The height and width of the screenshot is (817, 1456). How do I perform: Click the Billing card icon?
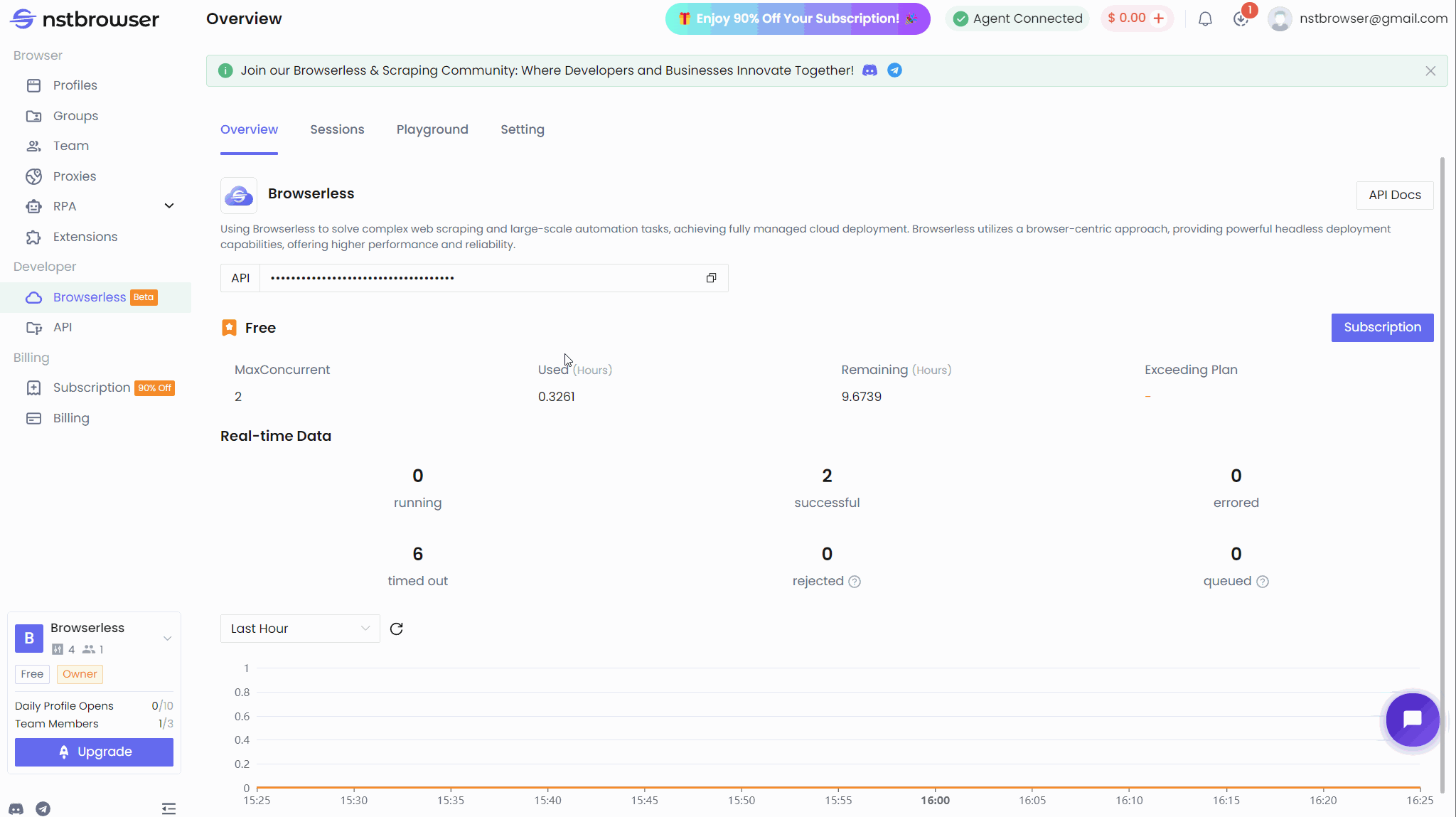point(33,418)
